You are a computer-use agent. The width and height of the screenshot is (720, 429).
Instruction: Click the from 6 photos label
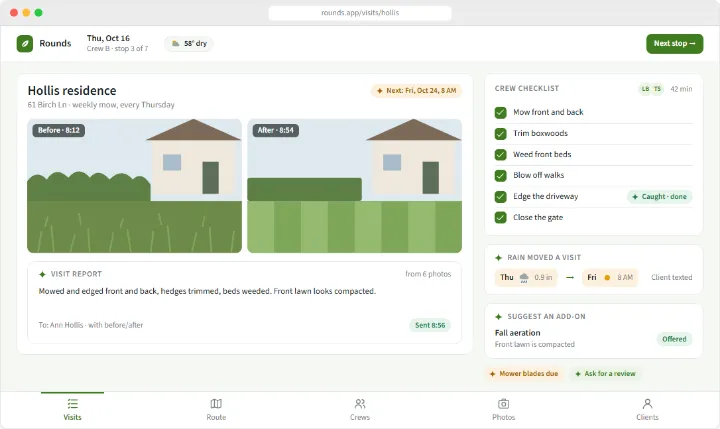[x=428, y=274]
